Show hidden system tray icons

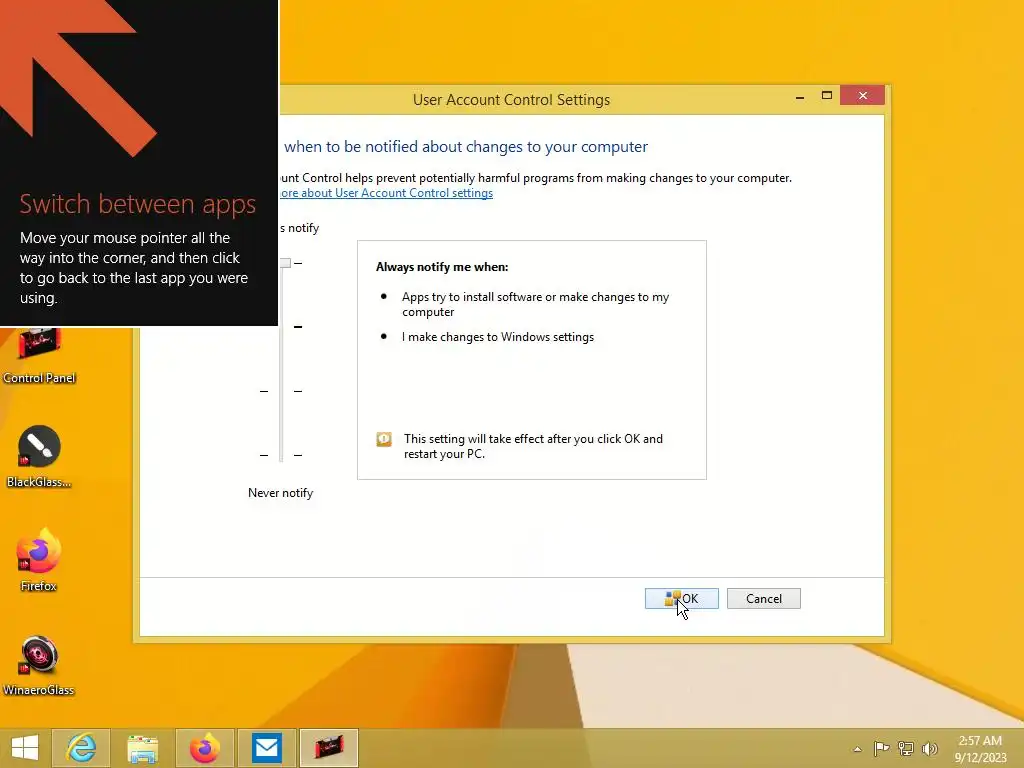(x=857, y=749)
